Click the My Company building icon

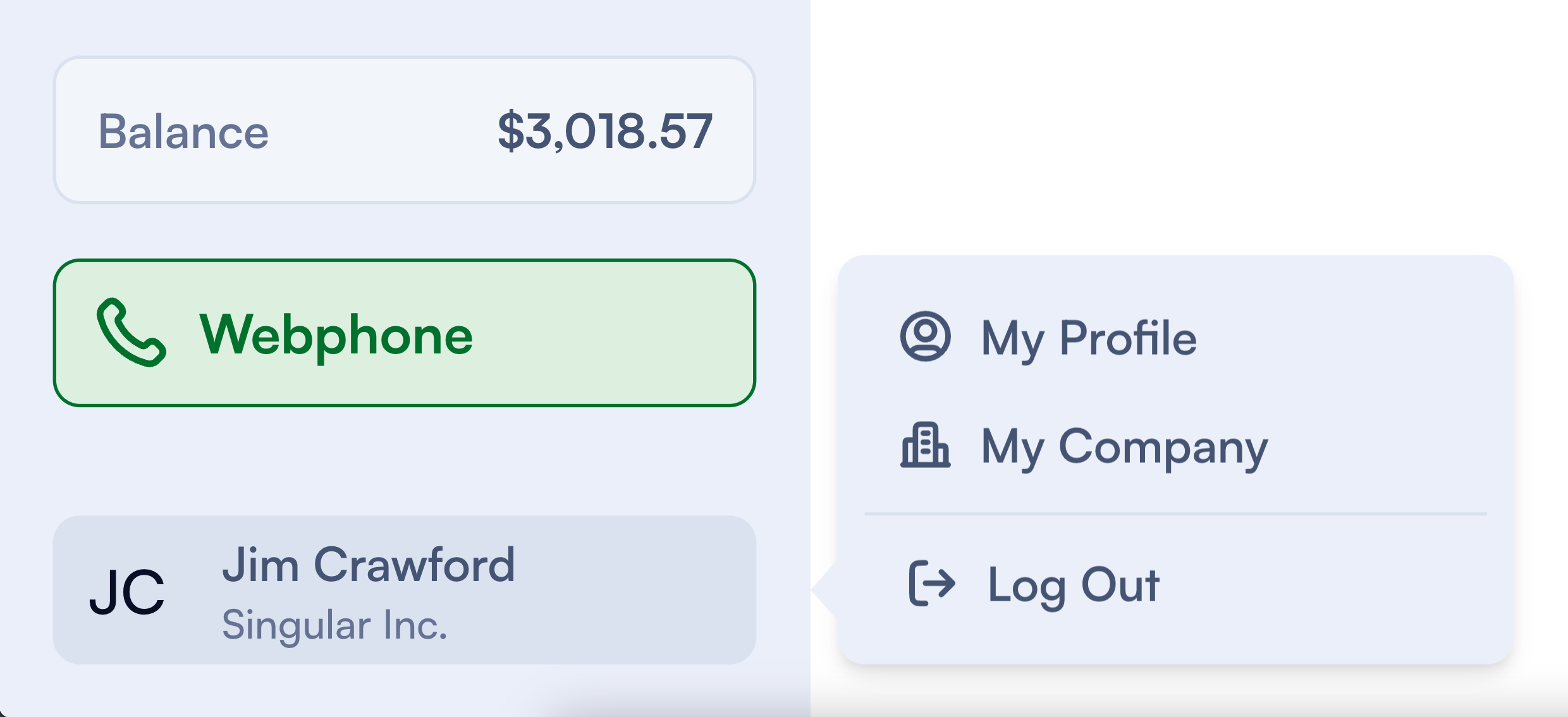(x=925, y=446)
